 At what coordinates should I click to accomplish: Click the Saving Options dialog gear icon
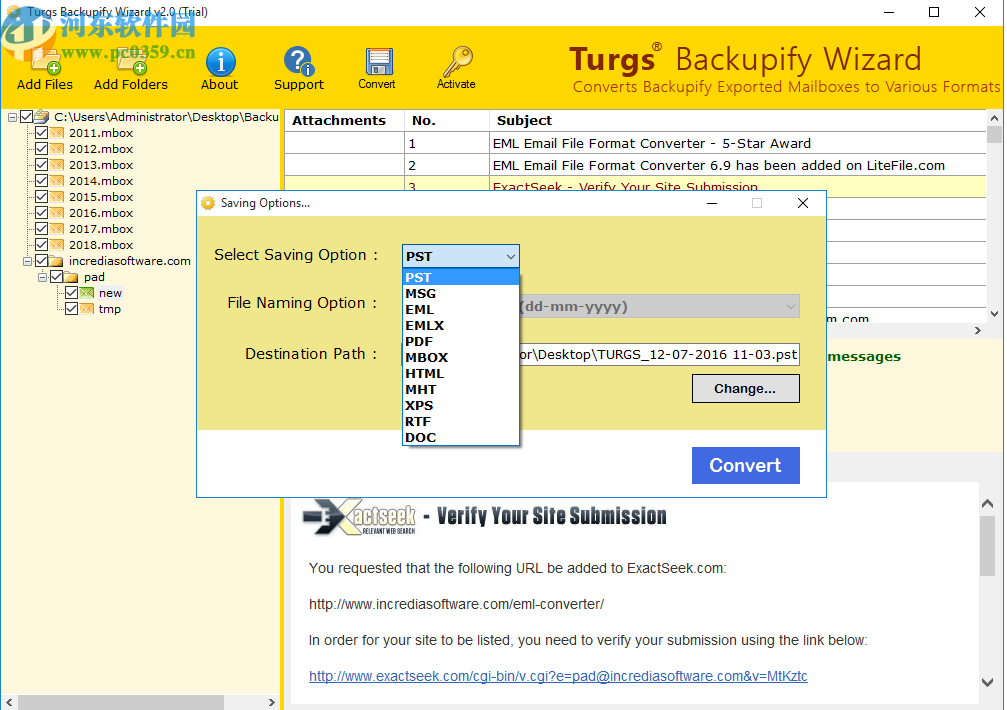[207, 203]
